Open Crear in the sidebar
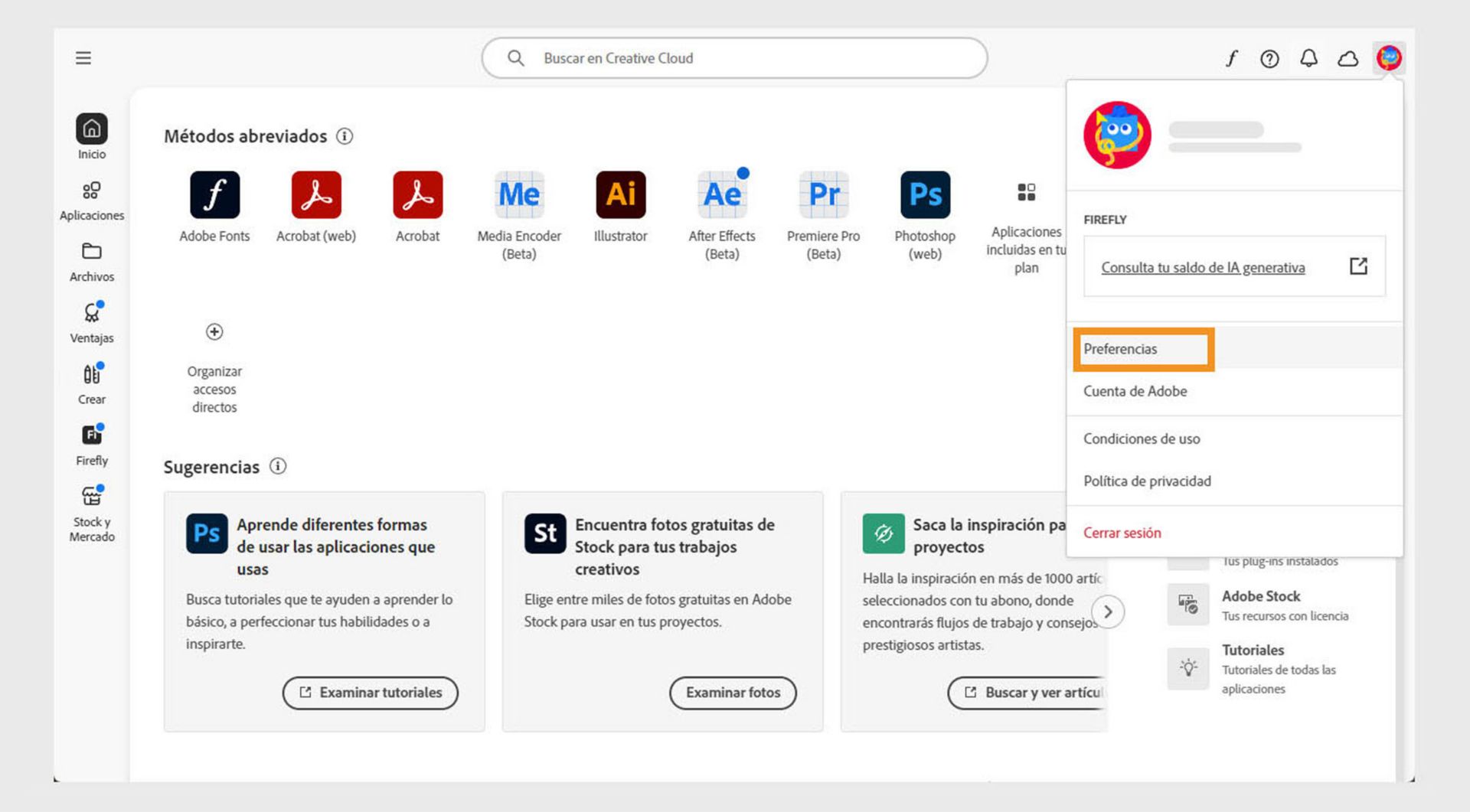1470x812 pixels. (92, 384)
